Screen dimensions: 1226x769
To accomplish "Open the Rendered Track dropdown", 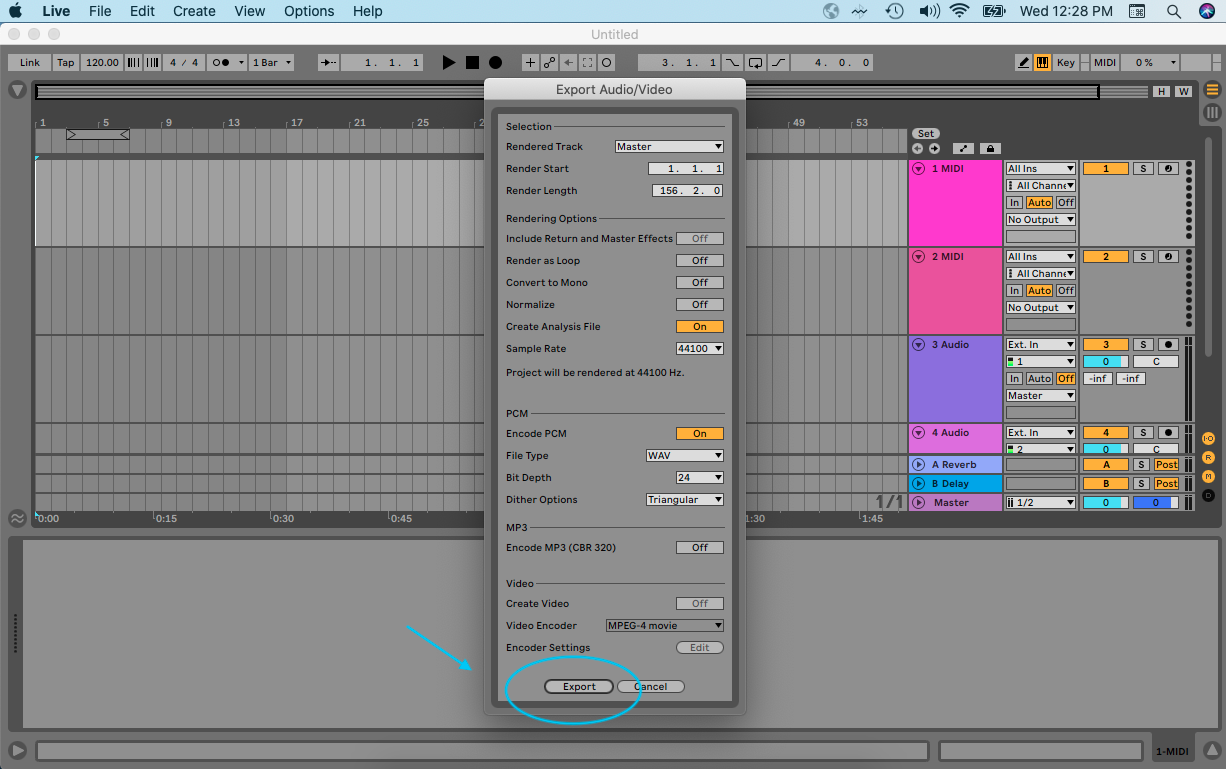I will (x=668, y=147).
